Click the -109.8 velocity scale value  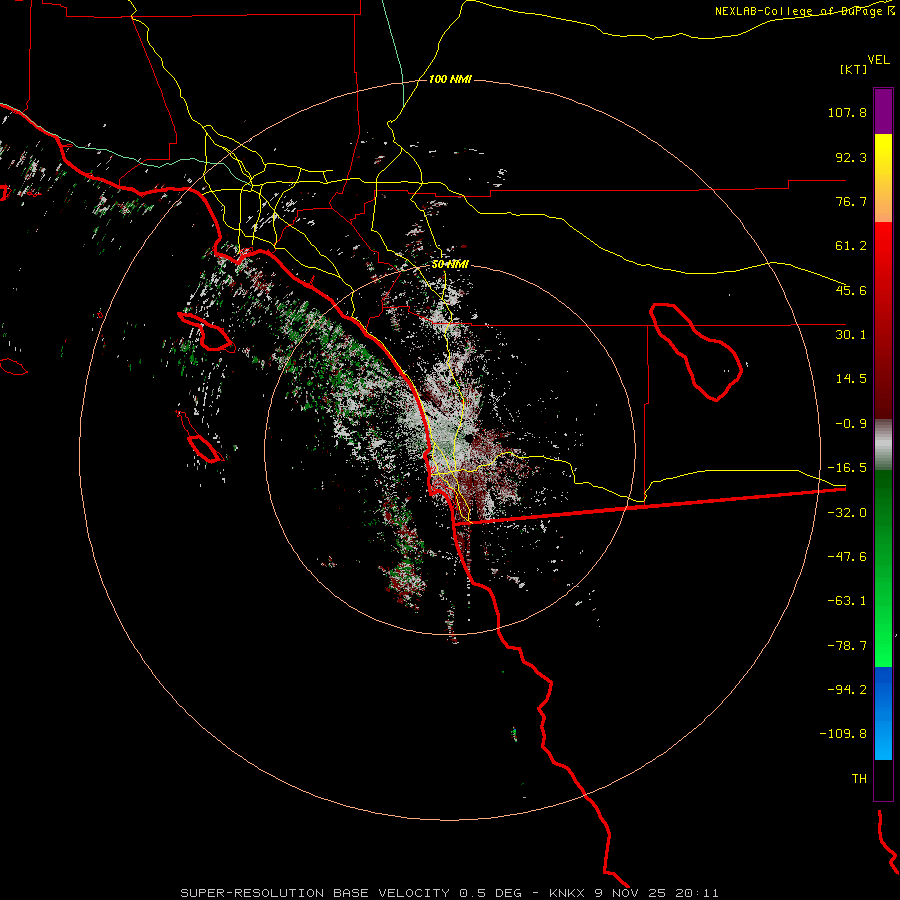coord(844,734)
